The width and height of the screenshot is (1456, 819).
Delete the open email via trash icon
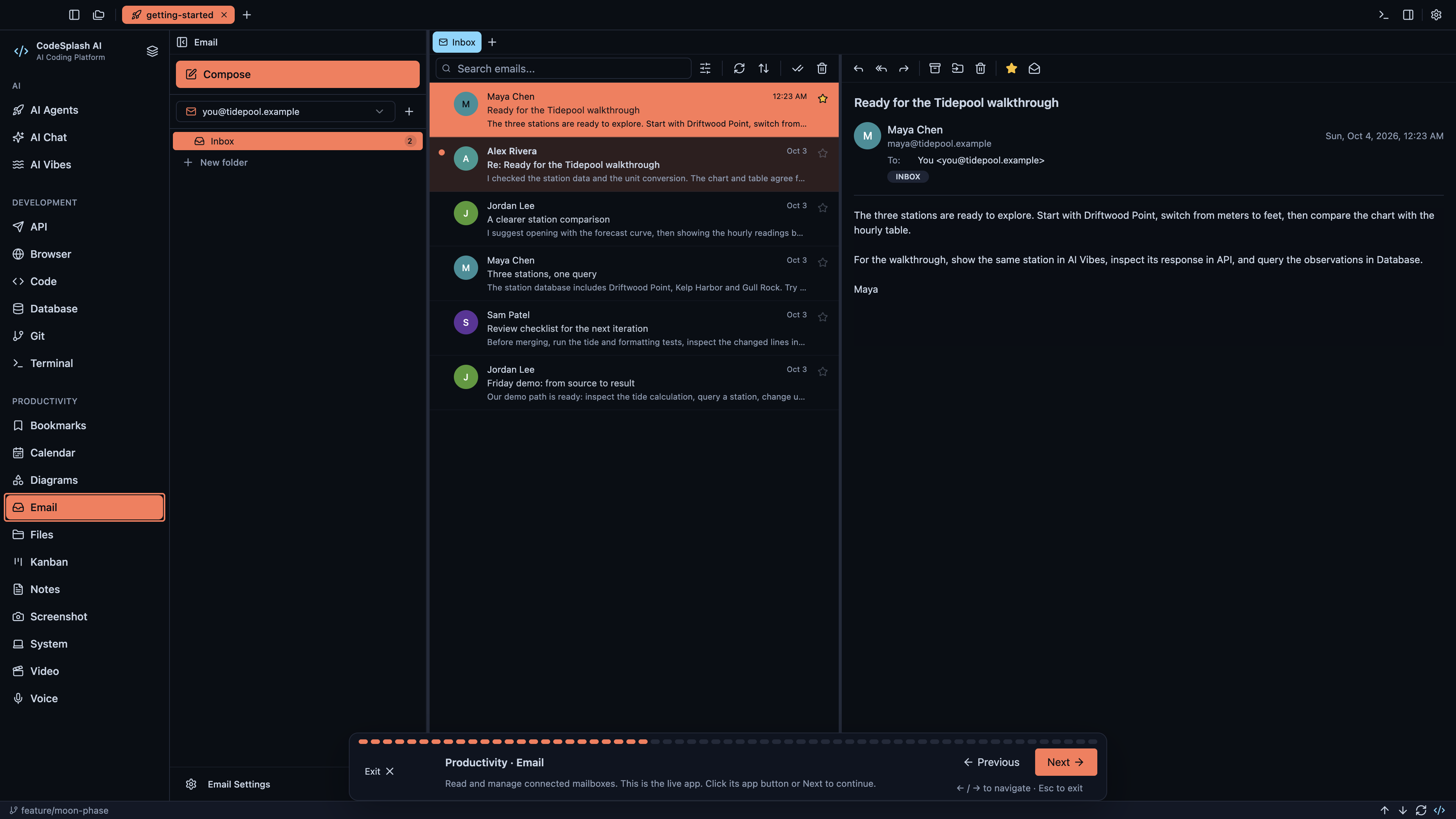[x=980, y=68]
